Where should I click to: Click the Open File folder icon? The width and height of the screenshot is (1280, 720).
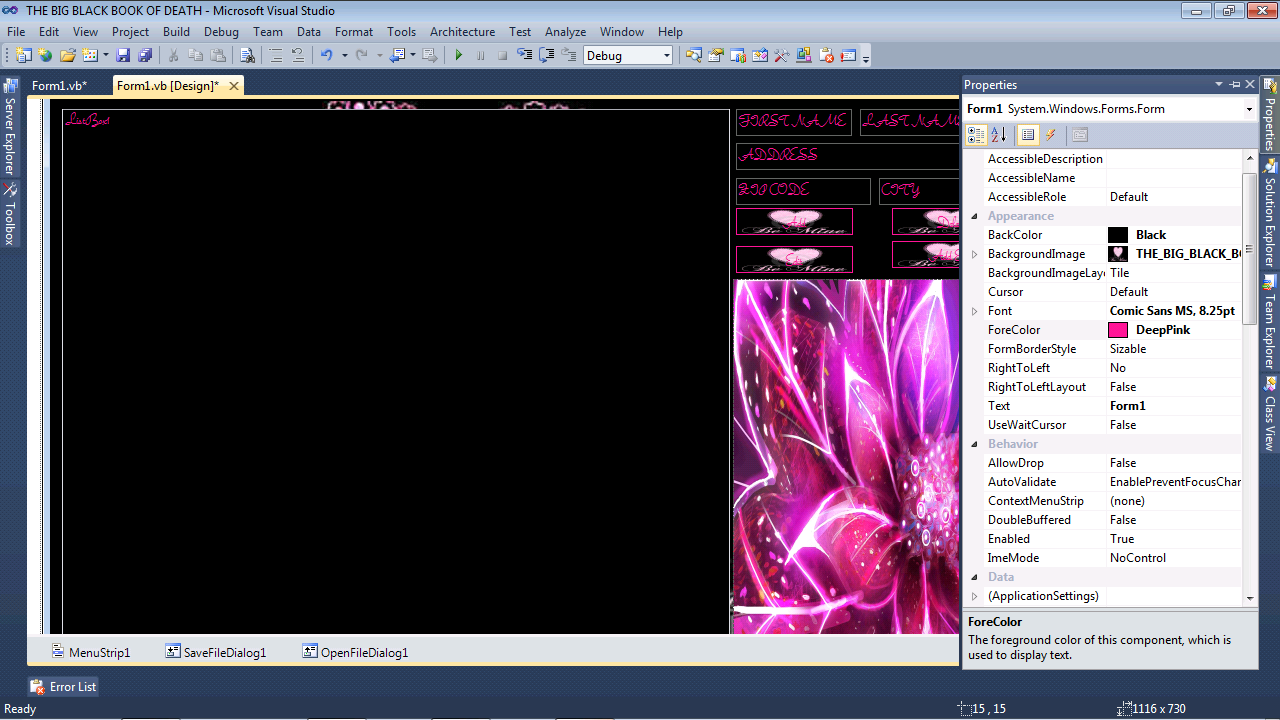point(67,56)
